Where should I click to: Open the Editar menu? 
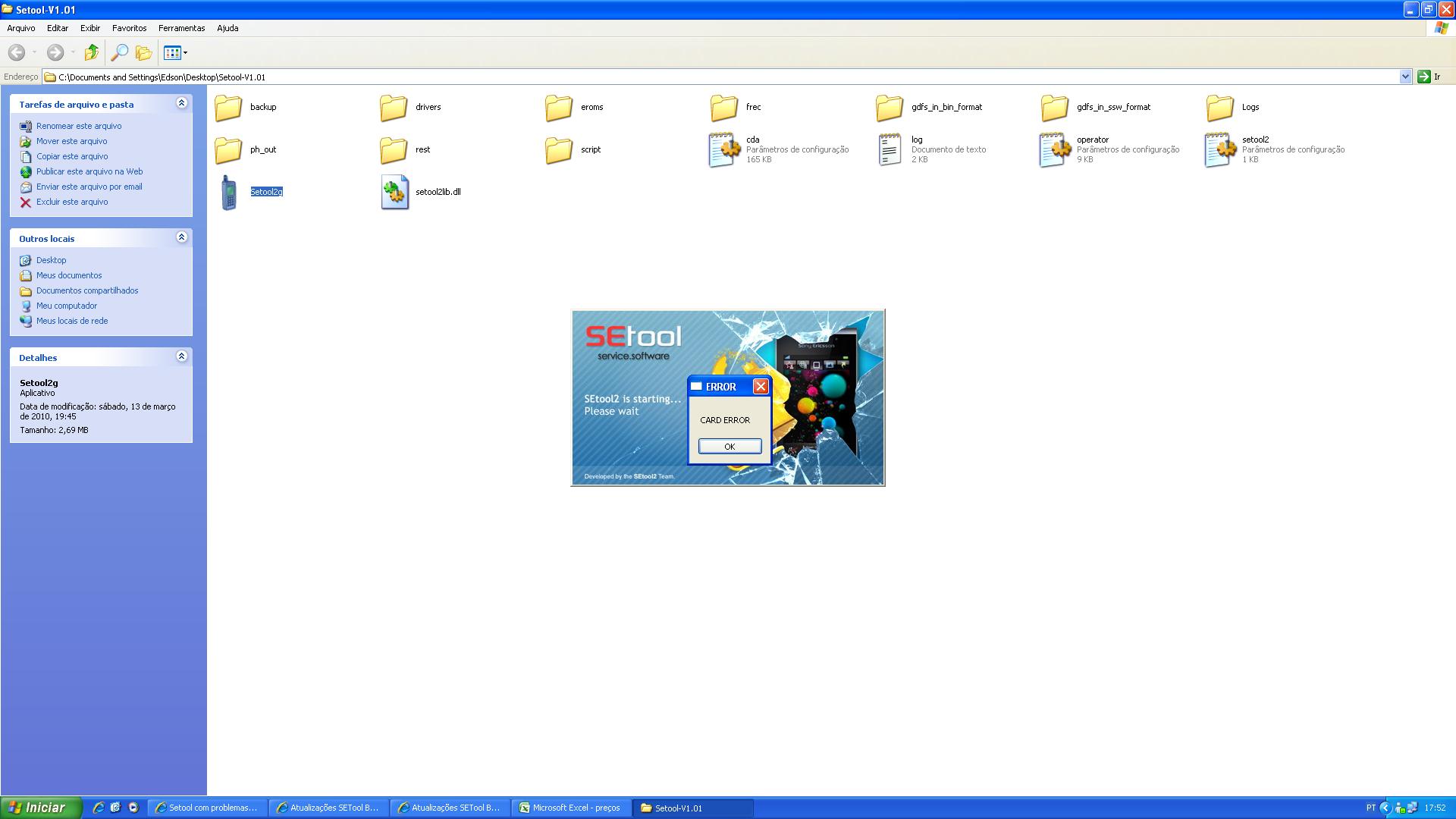point(58,28)
